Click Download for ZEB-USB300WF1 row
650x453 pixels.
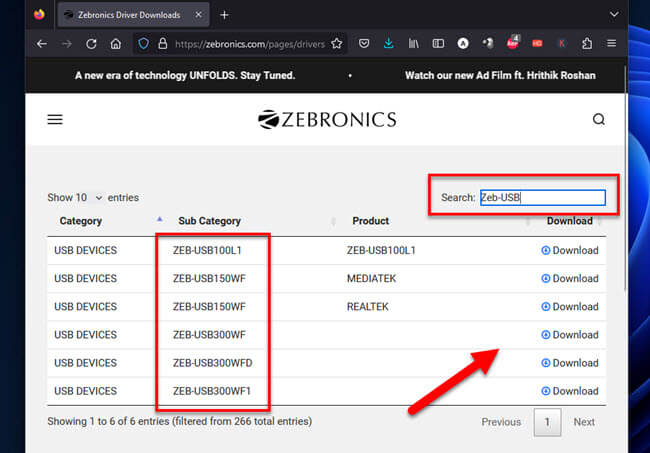[570, 391]
